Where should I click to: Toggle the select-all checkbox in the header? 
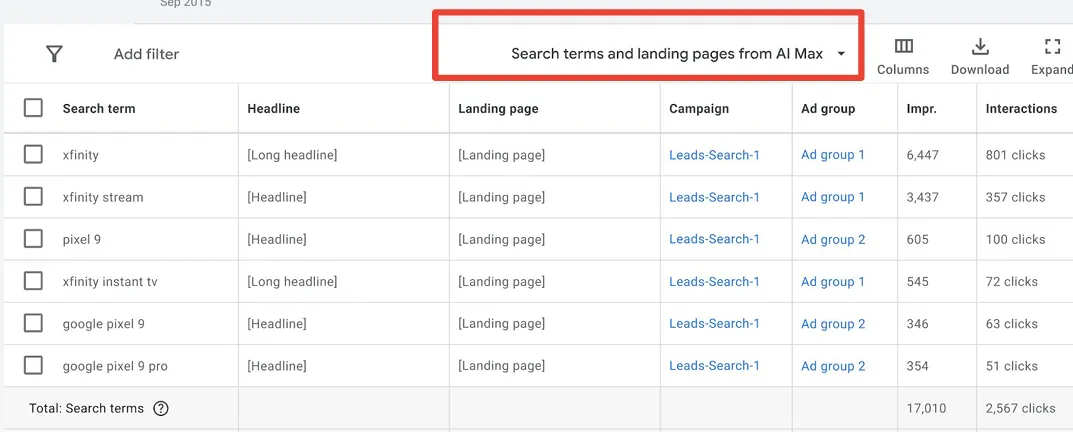pos(33,107)
